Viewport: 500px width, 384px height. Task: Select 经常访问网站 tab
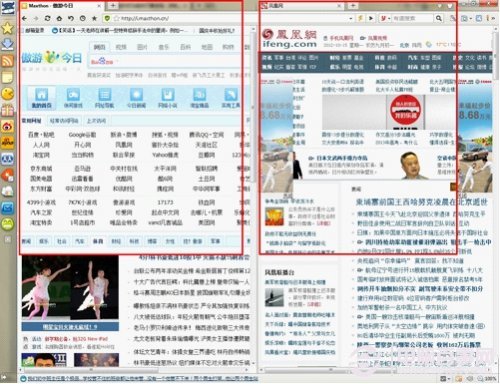(x=64, y=121)
